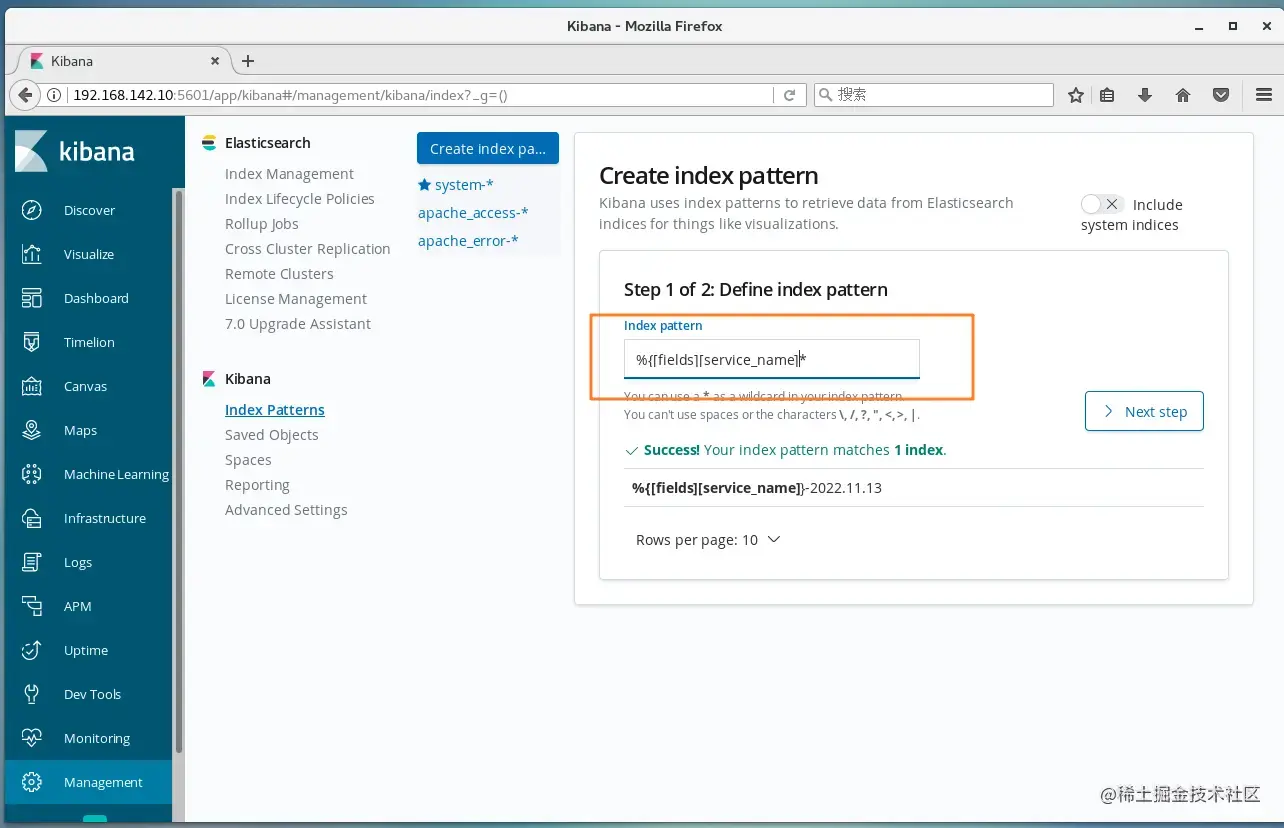The height and width of the screenshot is (828, 1284).
Task: Open License Management section
Action: coord(296,299)
